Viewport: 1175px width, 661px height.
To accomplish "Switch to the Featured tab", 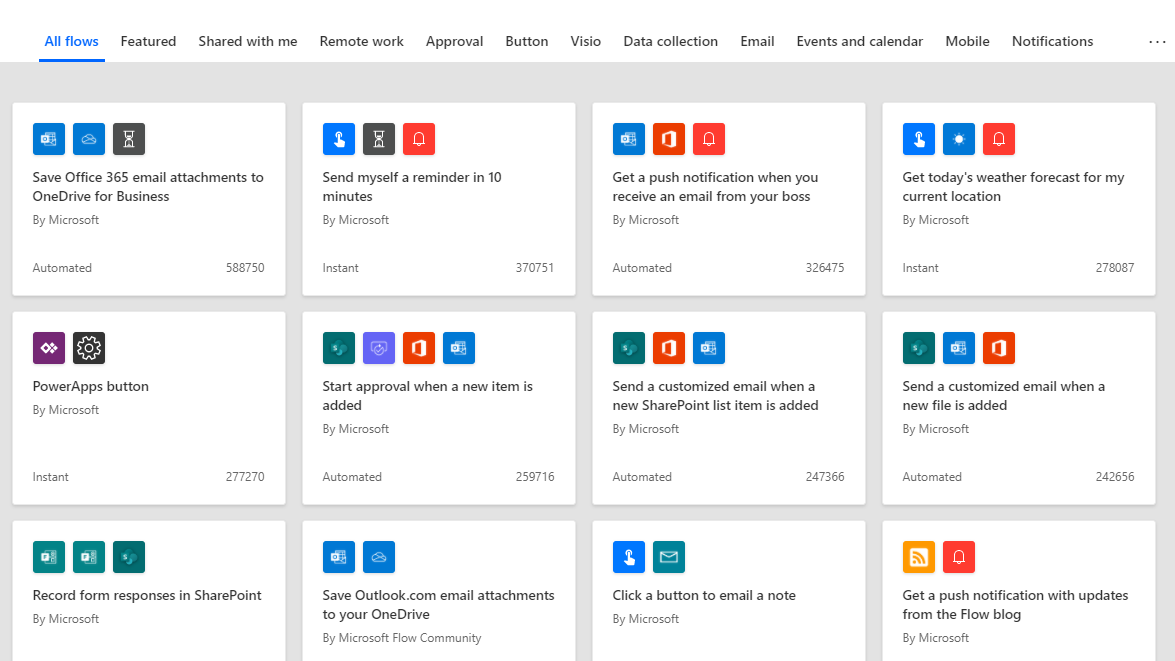I will [x=148, y=42].
